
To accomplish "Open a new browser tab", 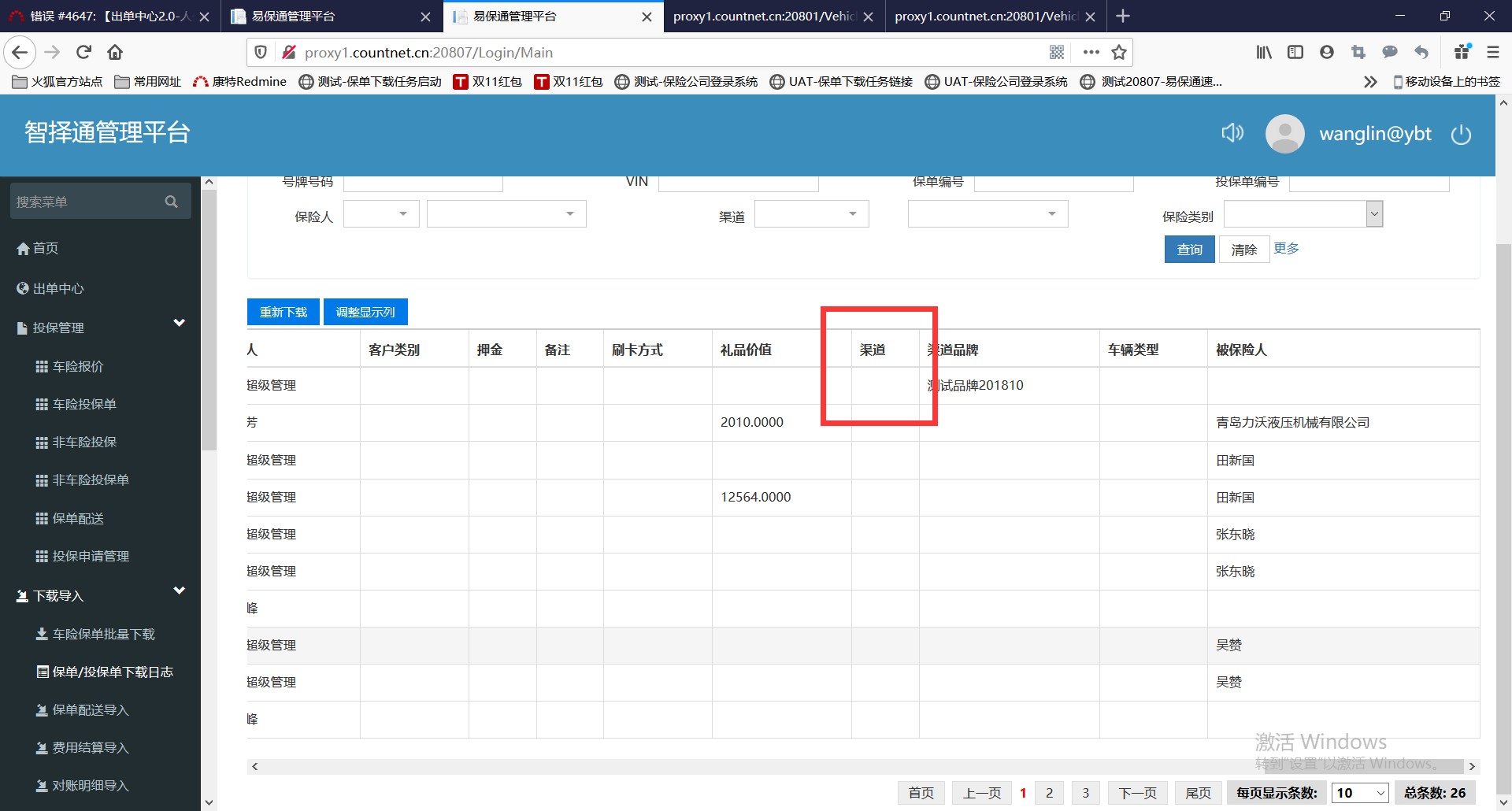I will (x=1123, y=16).
